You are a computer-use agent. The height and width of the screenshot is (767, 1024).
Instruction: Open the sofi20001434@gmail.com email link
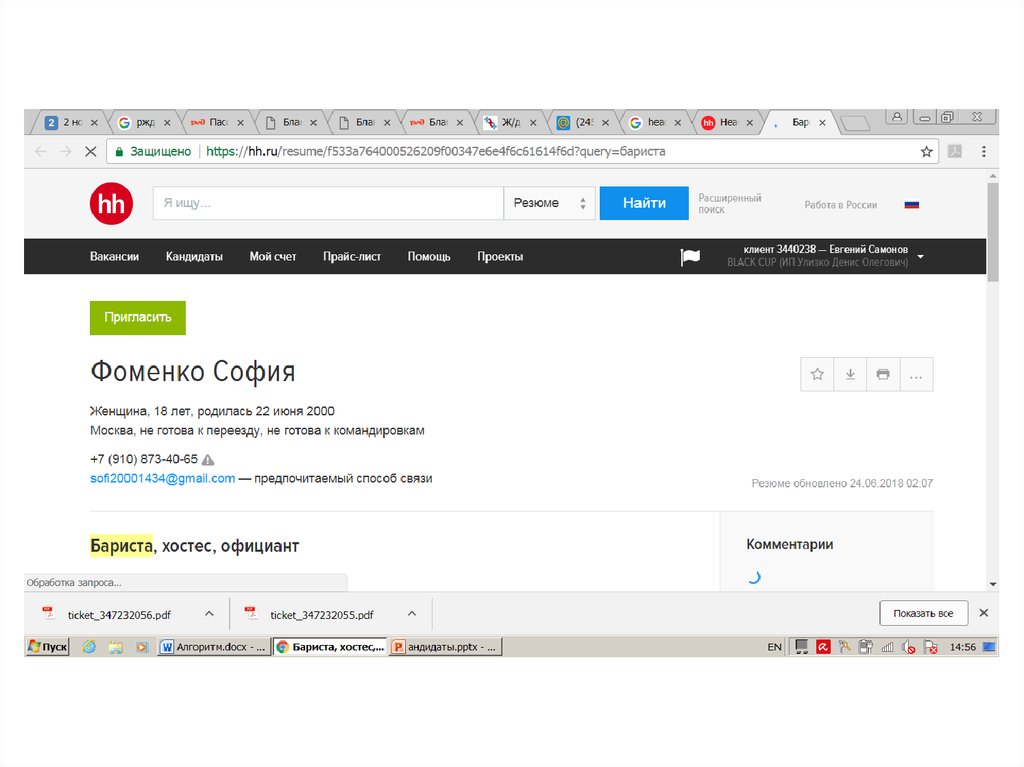click(163, 479)
